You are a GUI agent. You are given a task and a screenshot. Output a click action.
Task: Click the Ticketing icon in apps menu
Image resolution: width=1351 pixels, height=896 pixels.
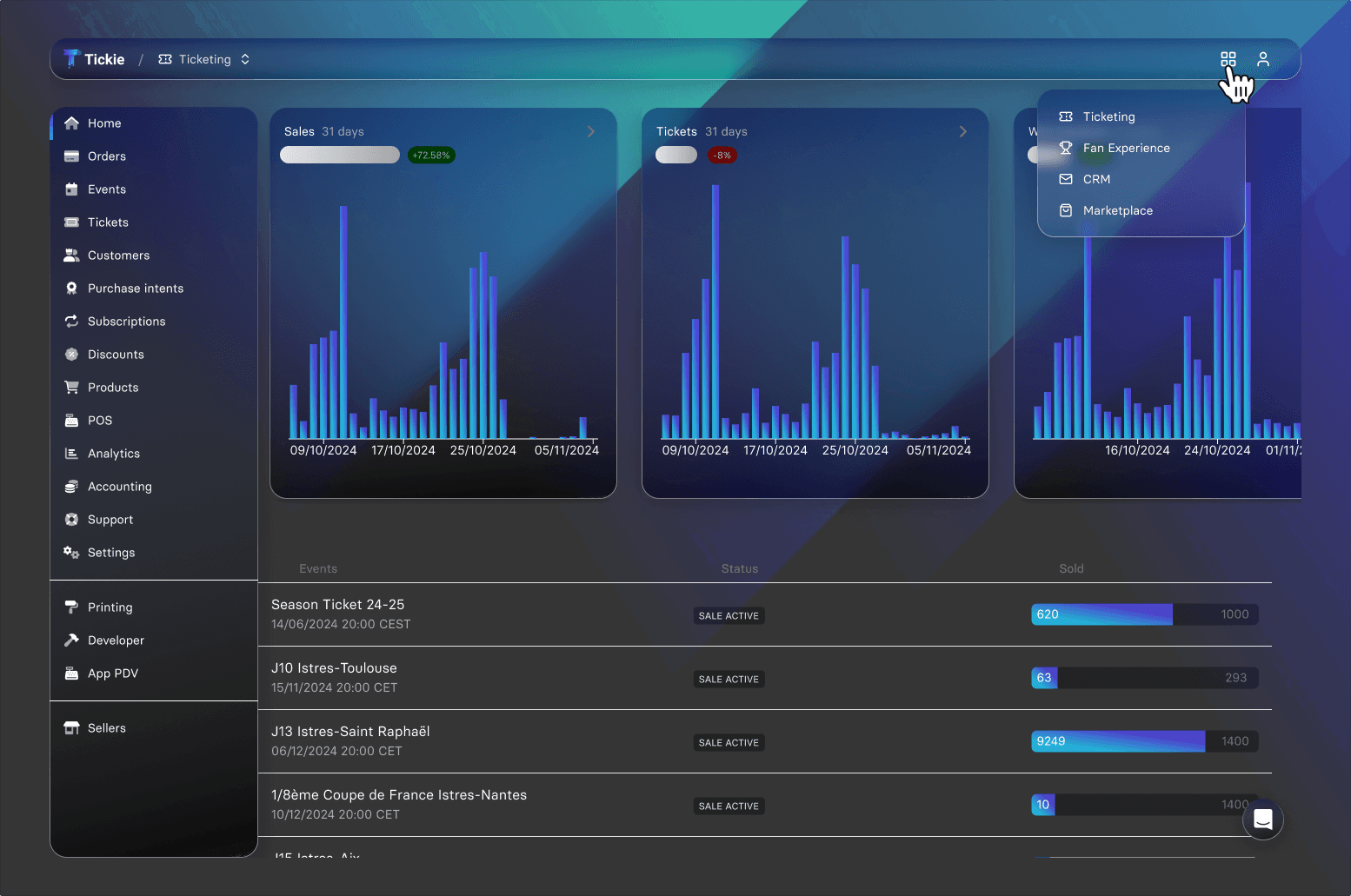(x=1066, y=116)
